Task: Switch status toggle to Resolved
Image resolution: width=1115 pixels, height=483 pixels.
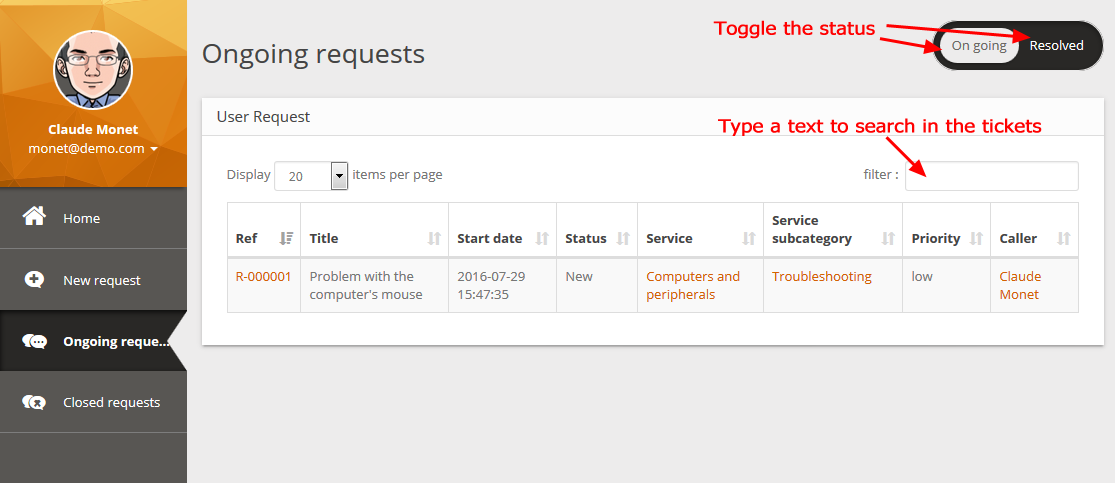Action: (x=1056, y=45)
